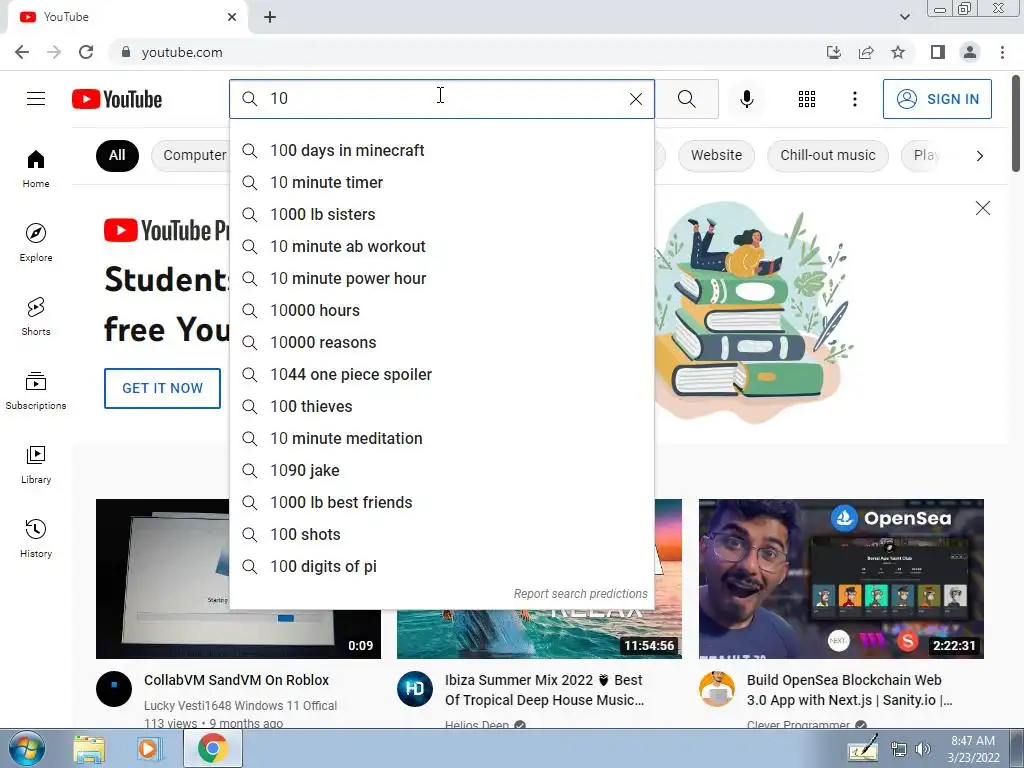Pick the '10 minute meditation' prediction
This screenshot has height=768, width=1024.
(x=441, y=438)
